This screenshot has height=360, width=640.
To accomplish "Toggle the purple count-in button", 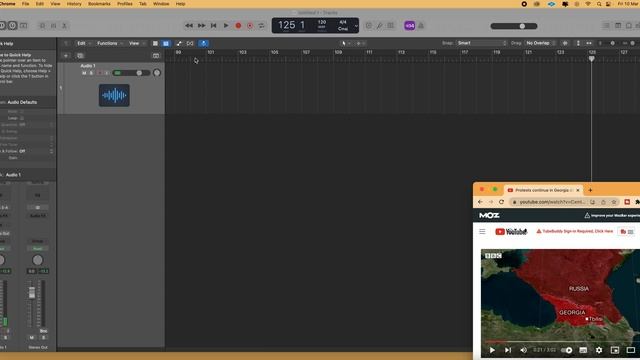I will [x=409, y=25].
